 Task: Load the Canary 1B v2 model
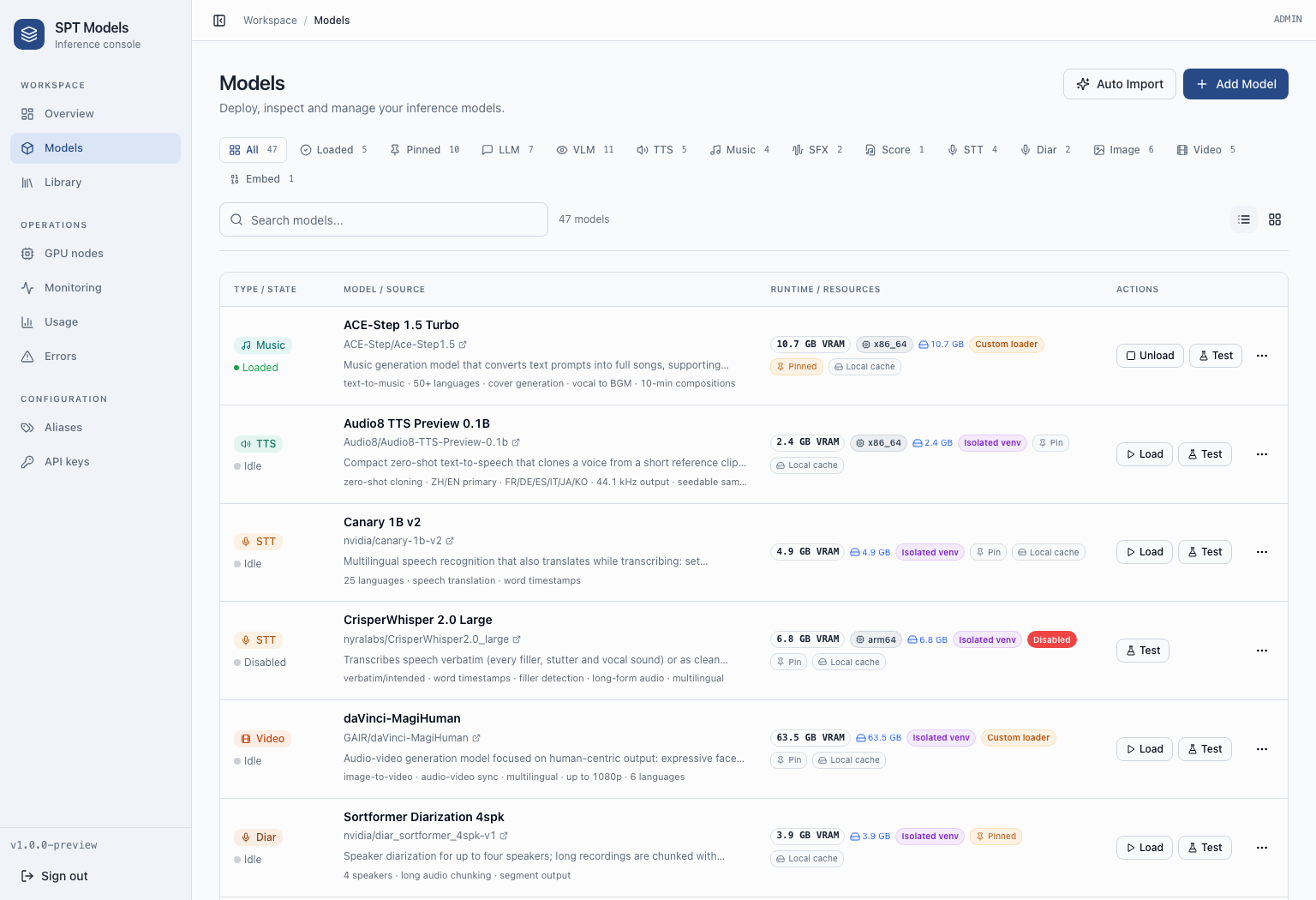(1145, 552)
